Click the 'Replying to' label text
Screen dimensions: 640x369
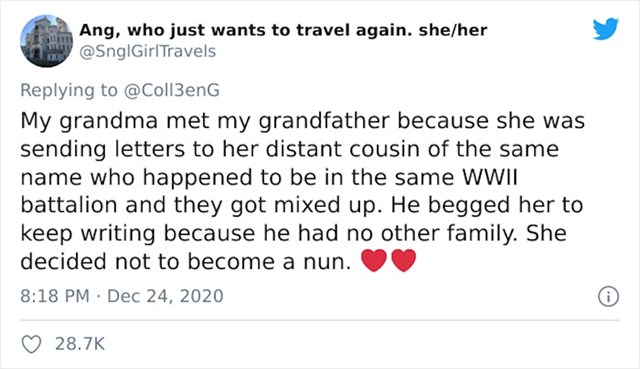point(69,91)
